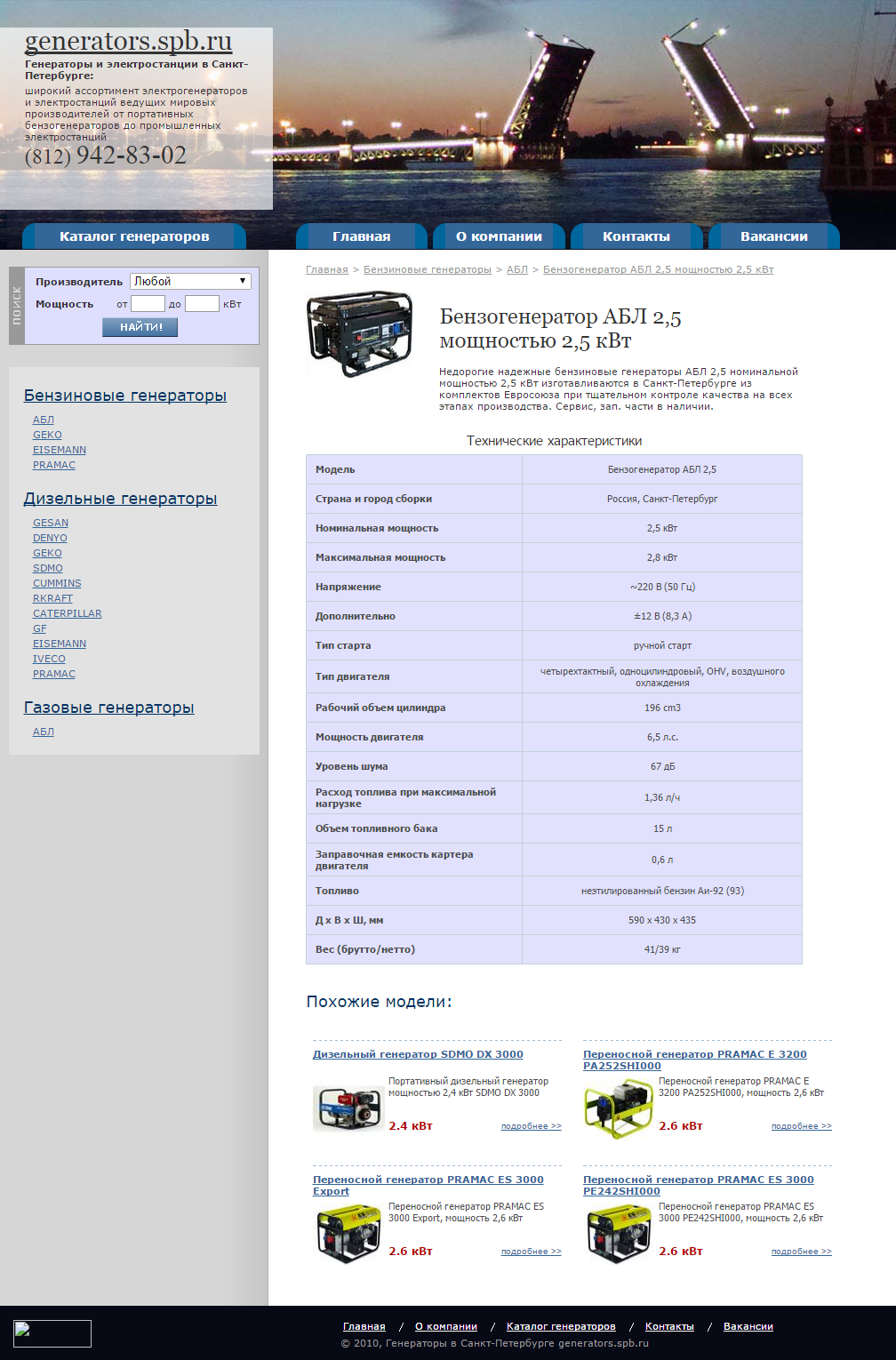Screen dimensions: 896x1360
Task: Open the О компании tab
Action: pos(500,236)
